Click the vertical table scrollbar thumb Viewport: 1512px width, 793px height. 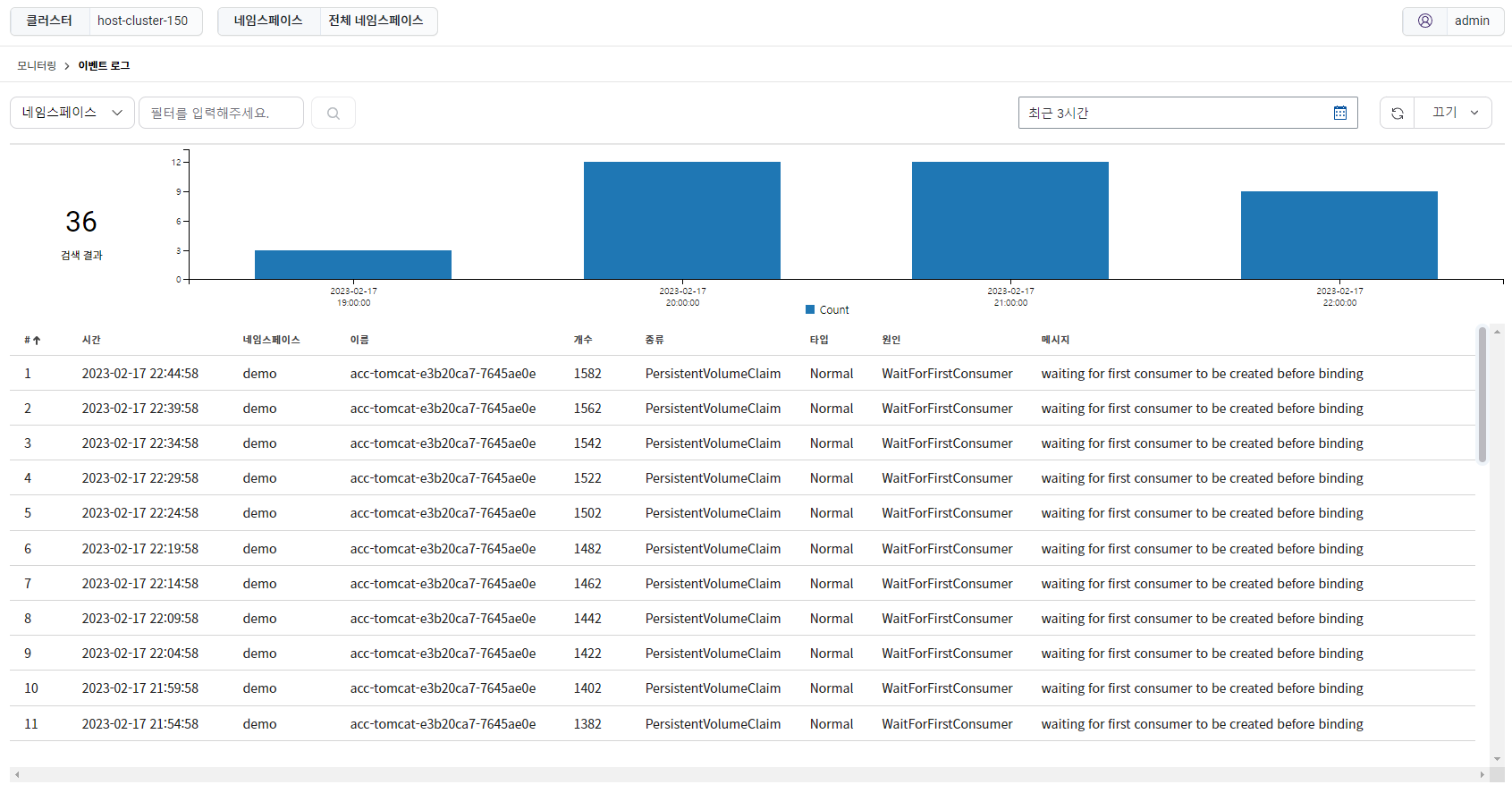1482,394
